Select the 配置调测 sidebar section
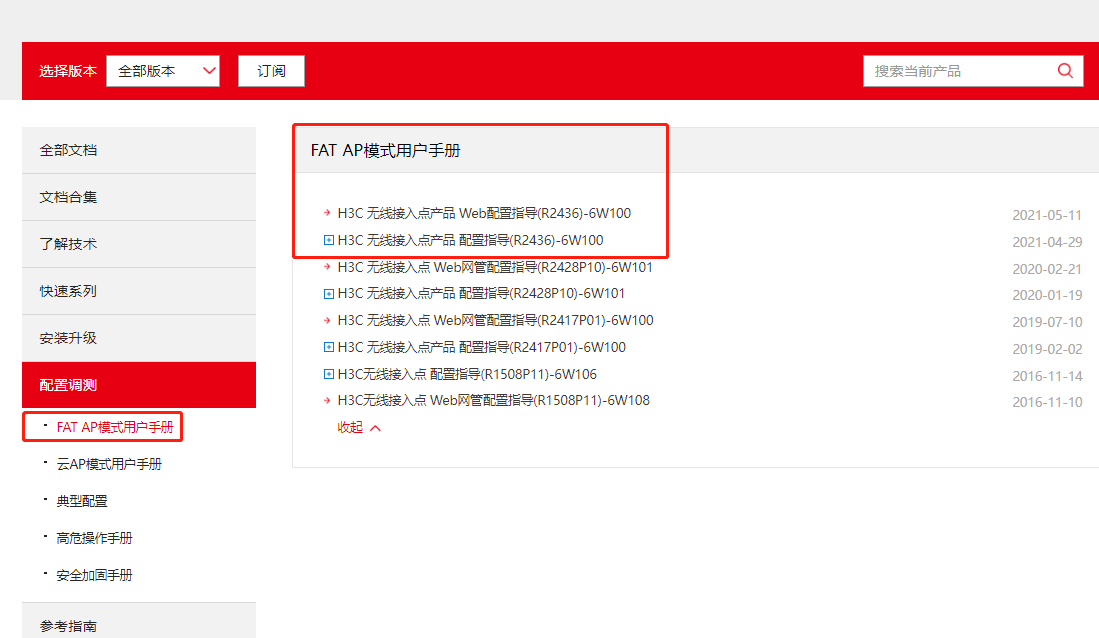 click(139, 385)
